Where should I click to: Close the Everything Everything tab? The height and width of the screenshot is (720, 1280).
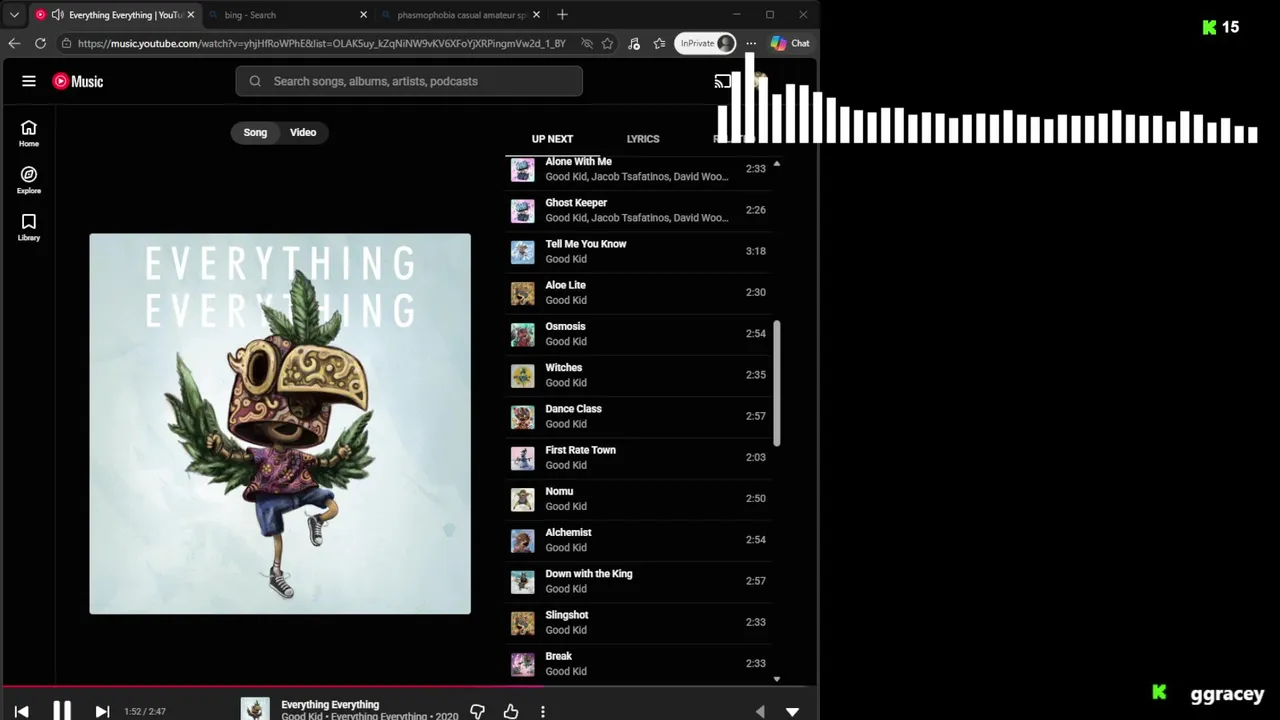point(190,15)
